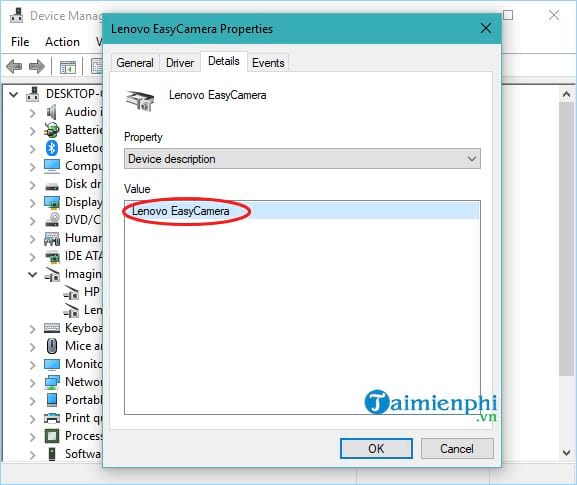Click the Monitors category icon
This screenshot has width=577, height=485.
coord(52,364)
